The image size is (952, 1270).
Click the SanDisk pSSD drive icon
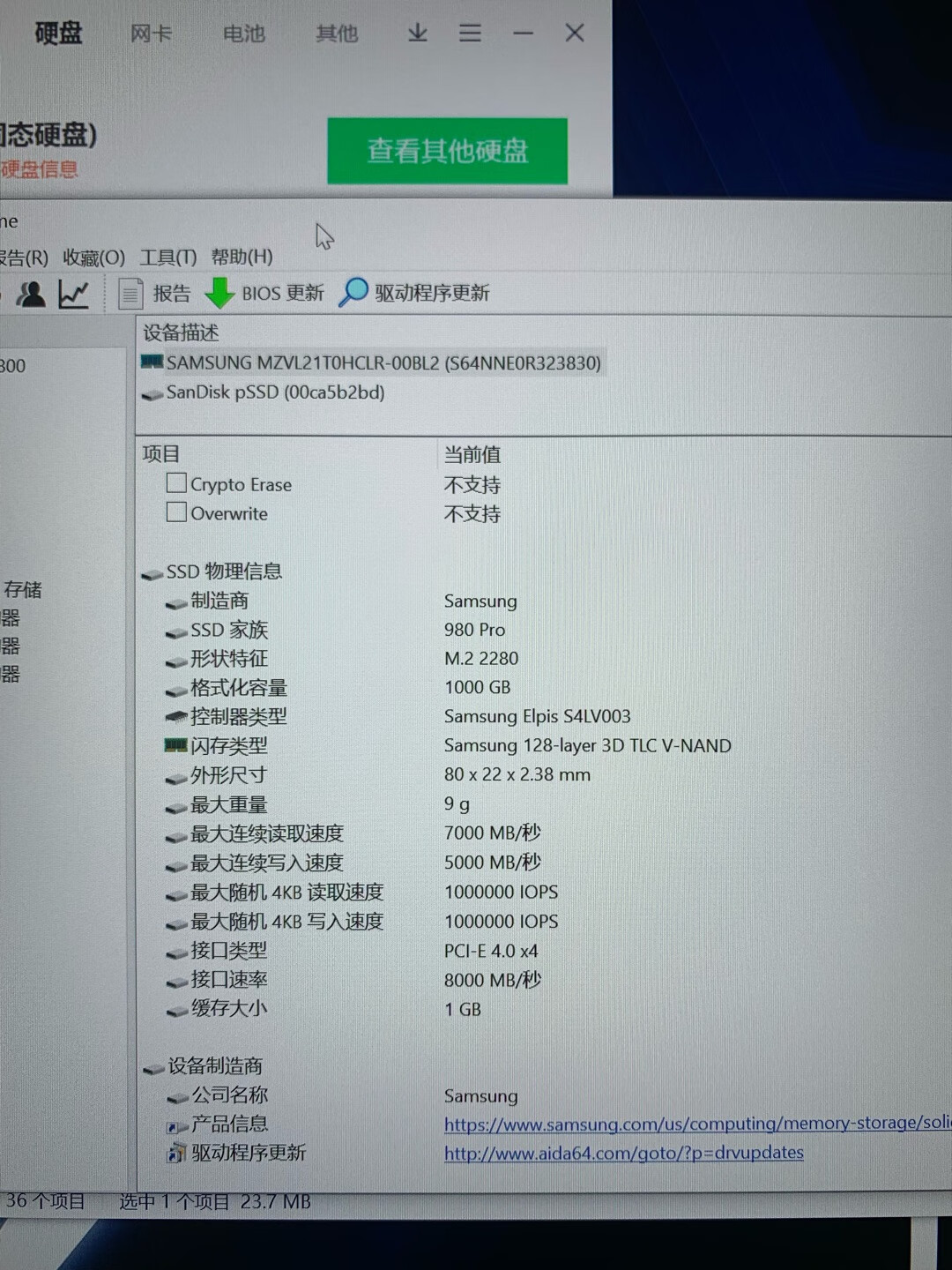pyautogui.click(x=152, y=394)
